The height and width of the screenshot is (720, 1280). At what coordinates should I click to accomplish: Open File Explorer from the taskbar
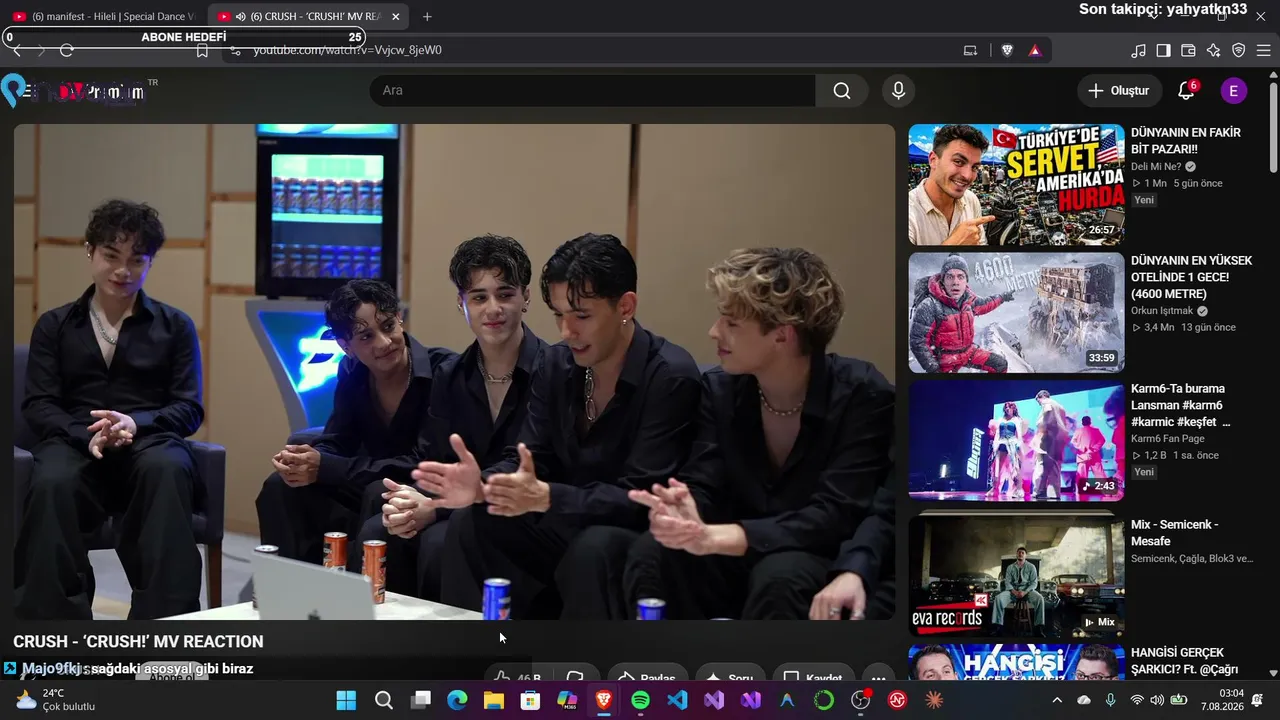[x=494, y=700]
